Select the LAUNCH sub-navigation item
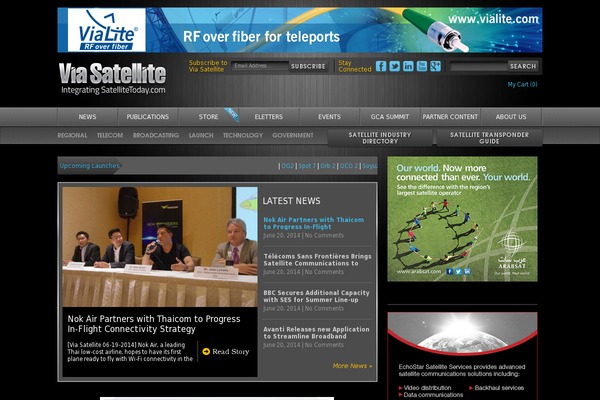The height and width of the screenshot is (400, 600). (x=201, y=136)
